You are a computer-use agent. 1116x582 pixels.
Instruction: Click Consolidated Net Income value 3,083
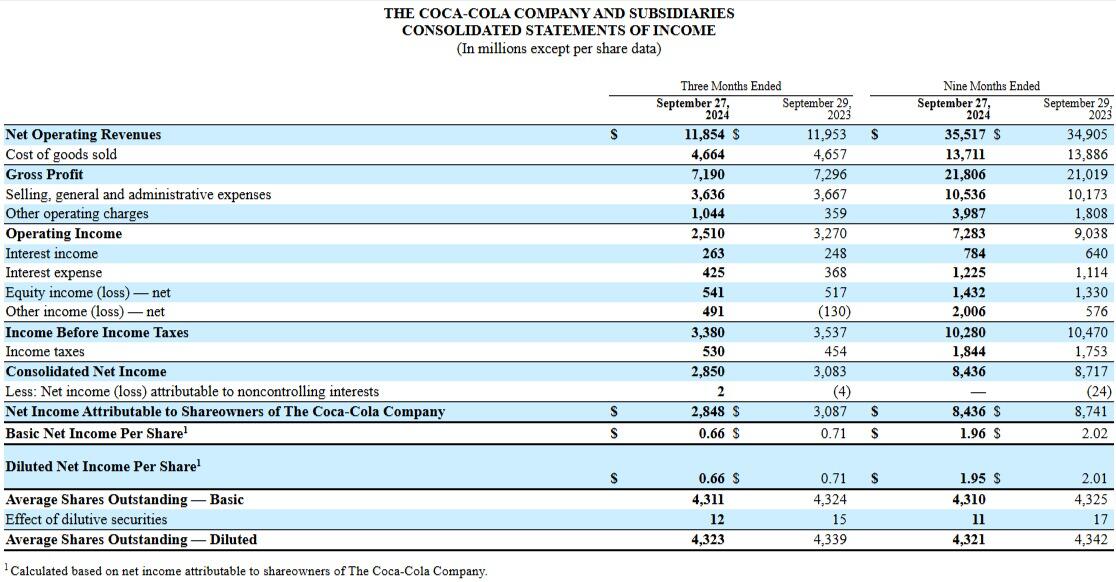(x=831, y=371)
